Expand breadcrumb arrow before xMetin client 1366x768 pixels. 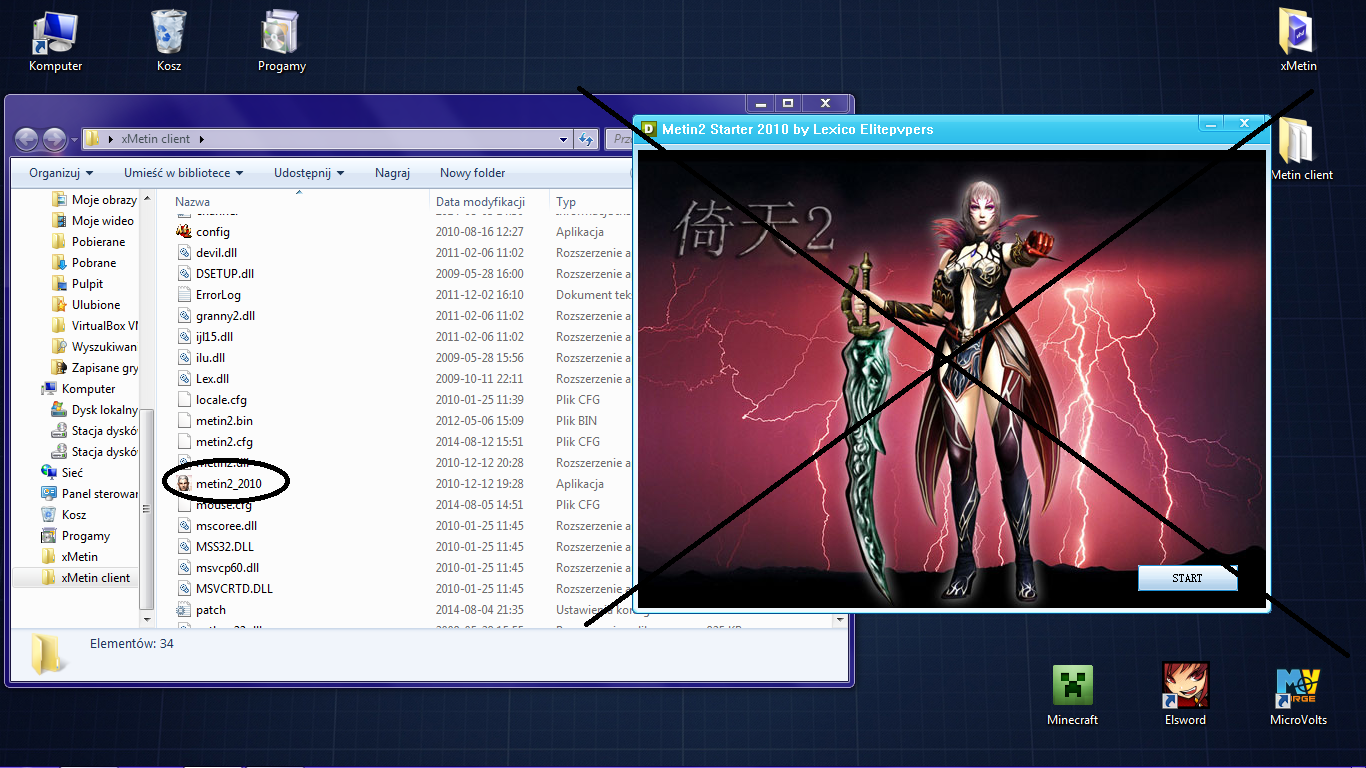pyautogui.click(x=111, y=139)
